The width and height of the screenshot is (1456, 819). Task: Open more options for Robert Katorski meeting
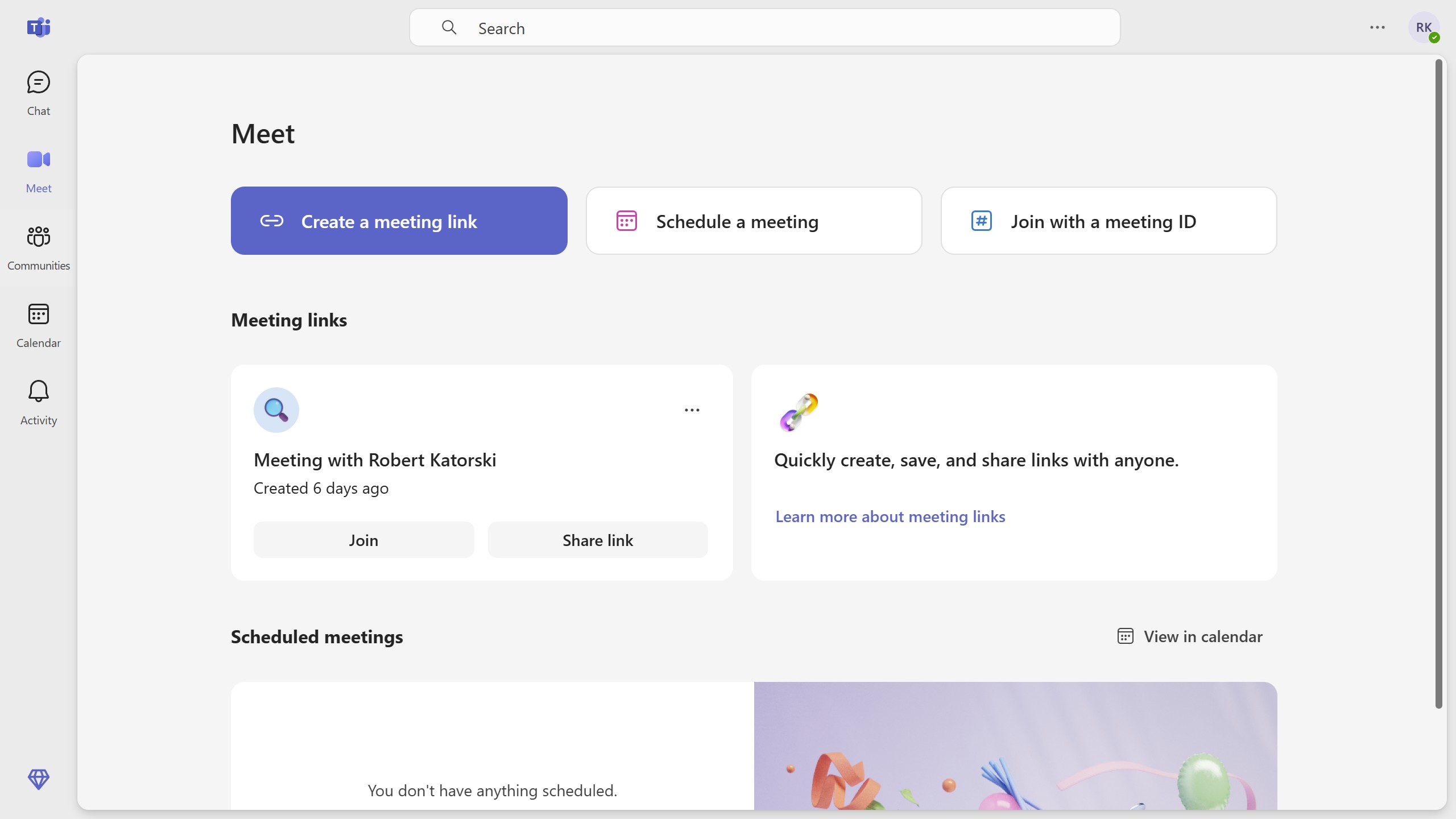(x=692, y=410)
